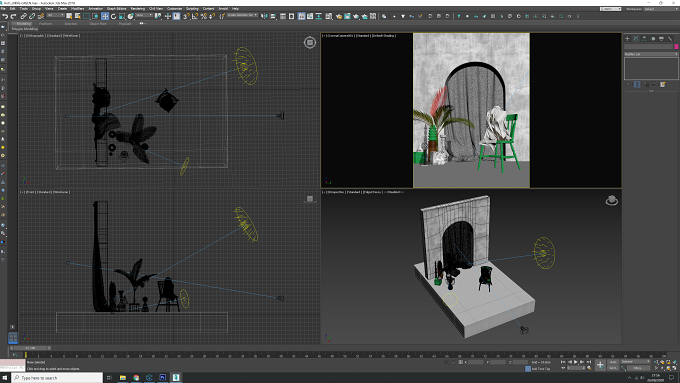Click the viewport layout tab icon
The image size is (680, 383).
pyautogui.click(x=13, y=337)
